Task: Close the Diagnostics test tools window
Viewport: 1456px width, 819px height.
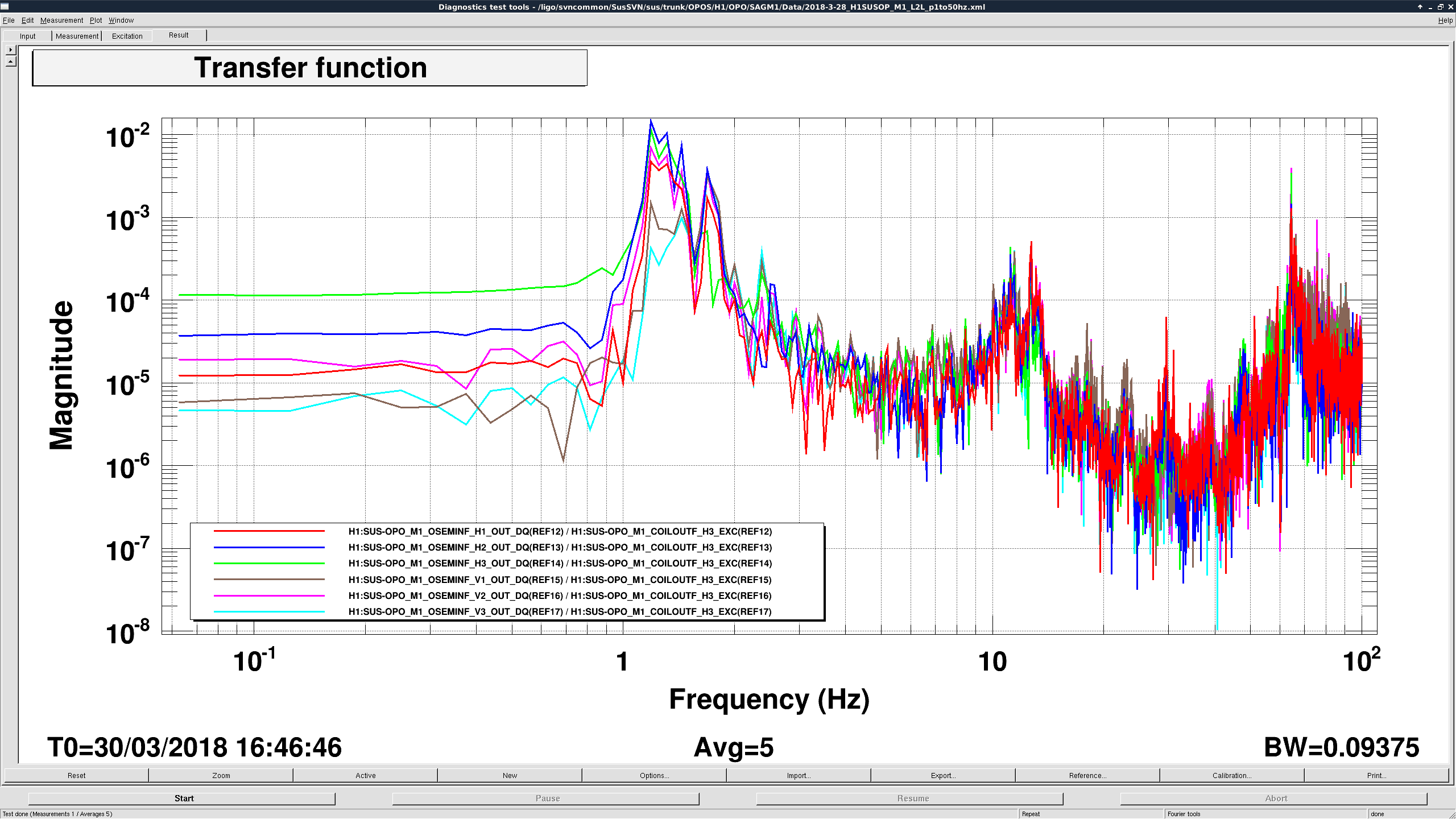Action: 1451,7
